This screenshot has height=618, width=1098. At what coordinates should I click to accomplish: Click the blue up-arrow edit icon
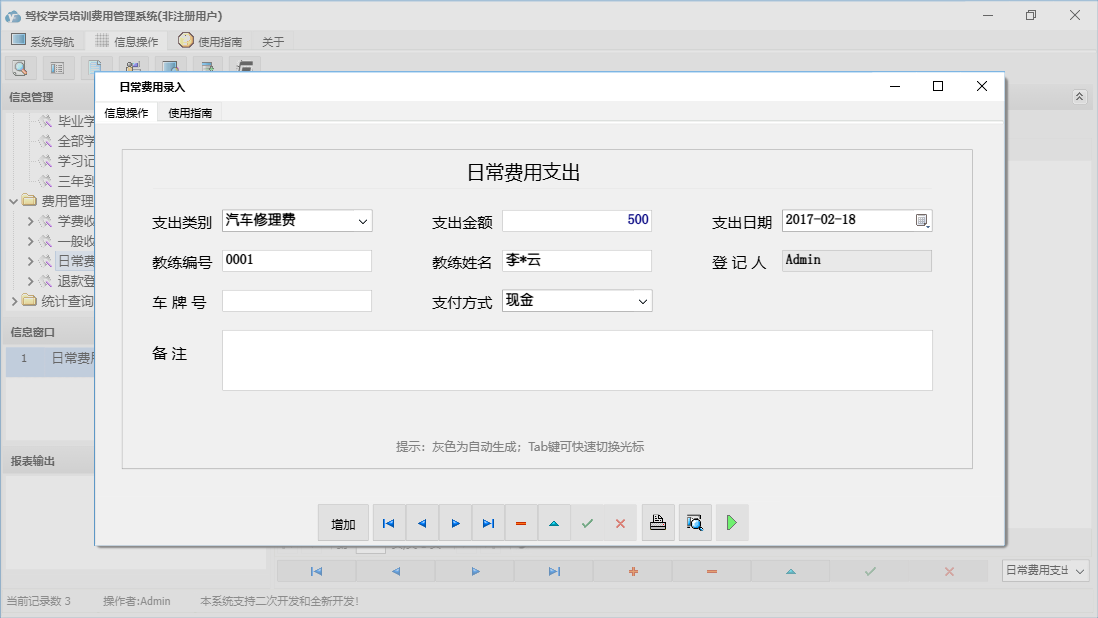coord(554,522)
